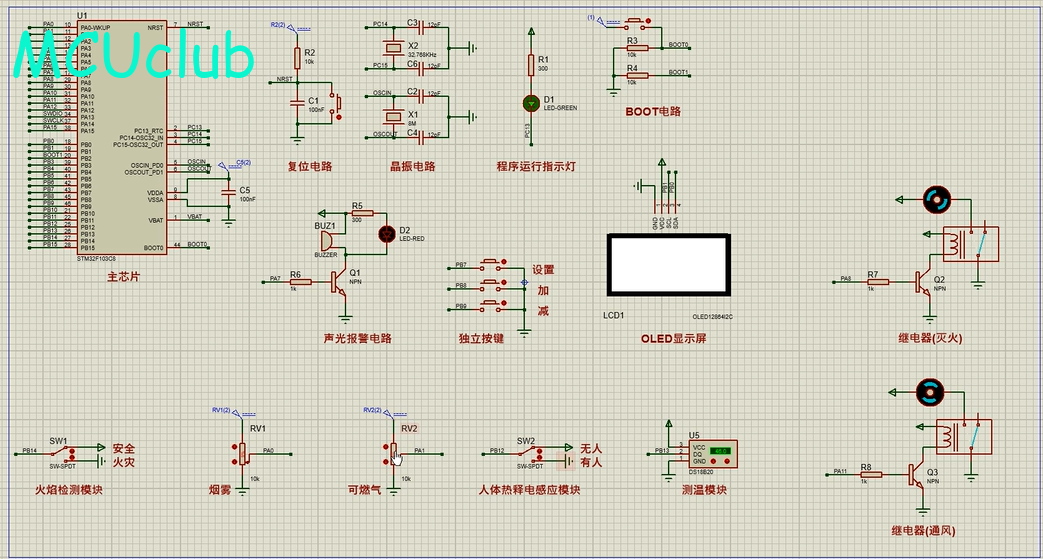Click the 继电器(灭火) label
The height and width of the screenshot is (559, 1043).
tap(930, 339)
